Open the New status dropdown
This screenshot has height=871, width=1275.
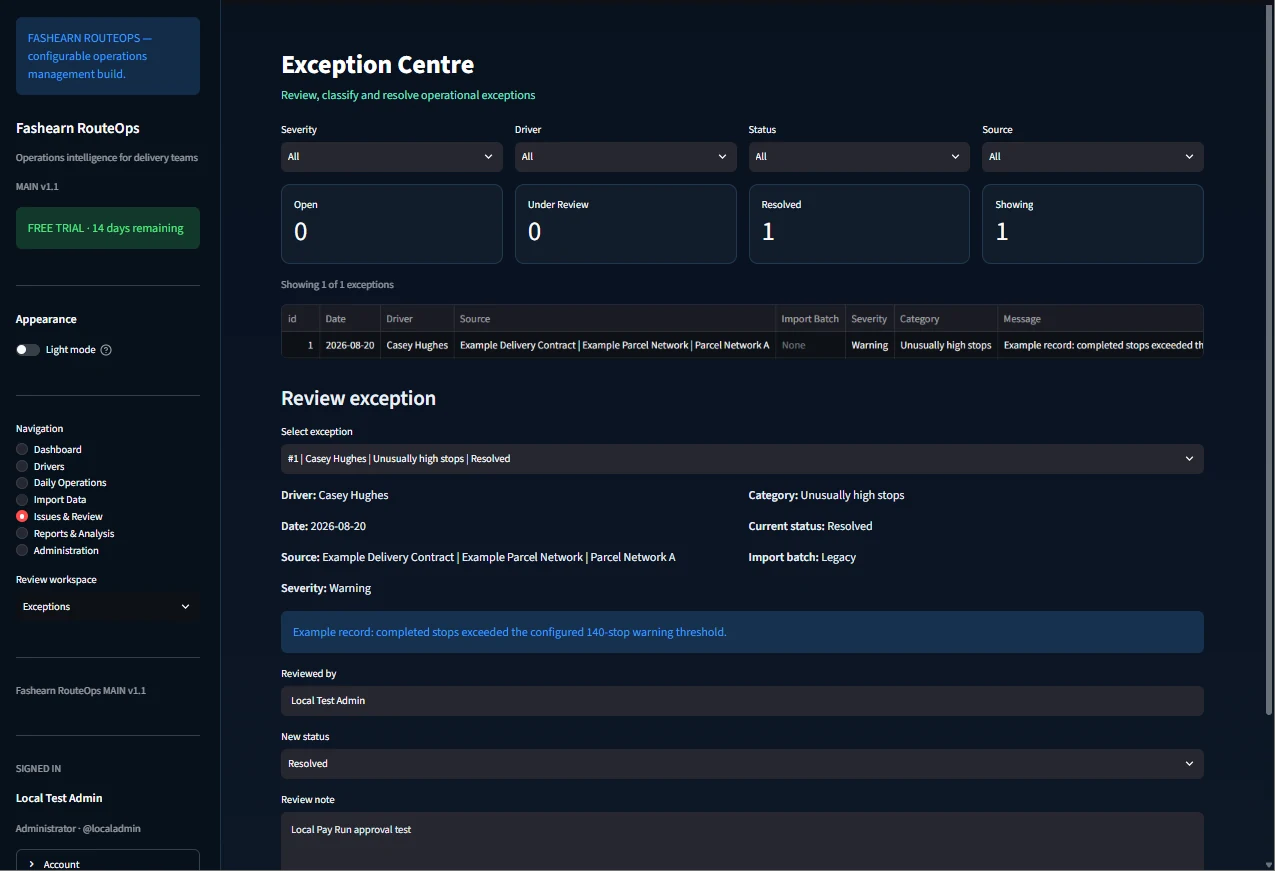click(x=742, y=764)
